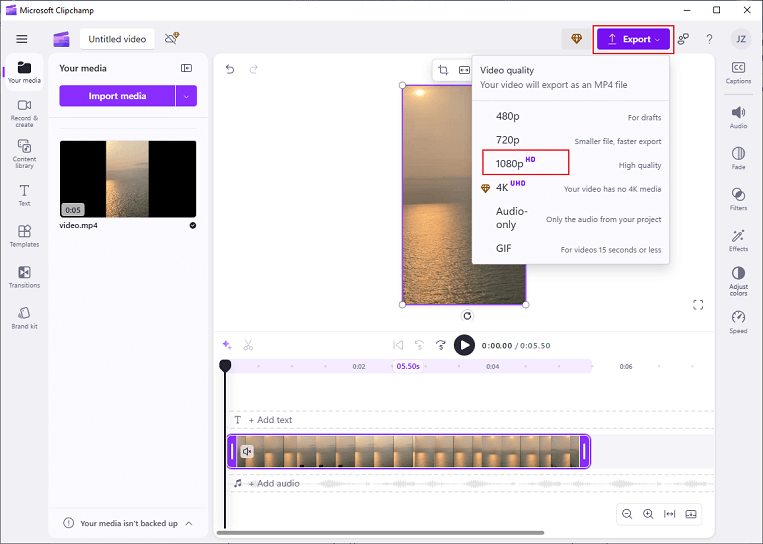Open the Text panel in sidebar
The height and width of the screenshot is (544, 763).
pos(24,195)
